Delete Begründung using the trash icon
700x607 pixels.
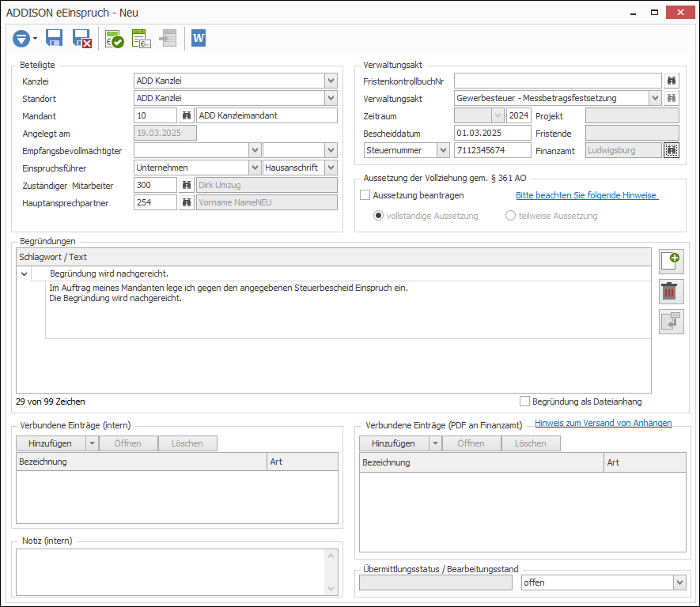[x=671, y=291]
